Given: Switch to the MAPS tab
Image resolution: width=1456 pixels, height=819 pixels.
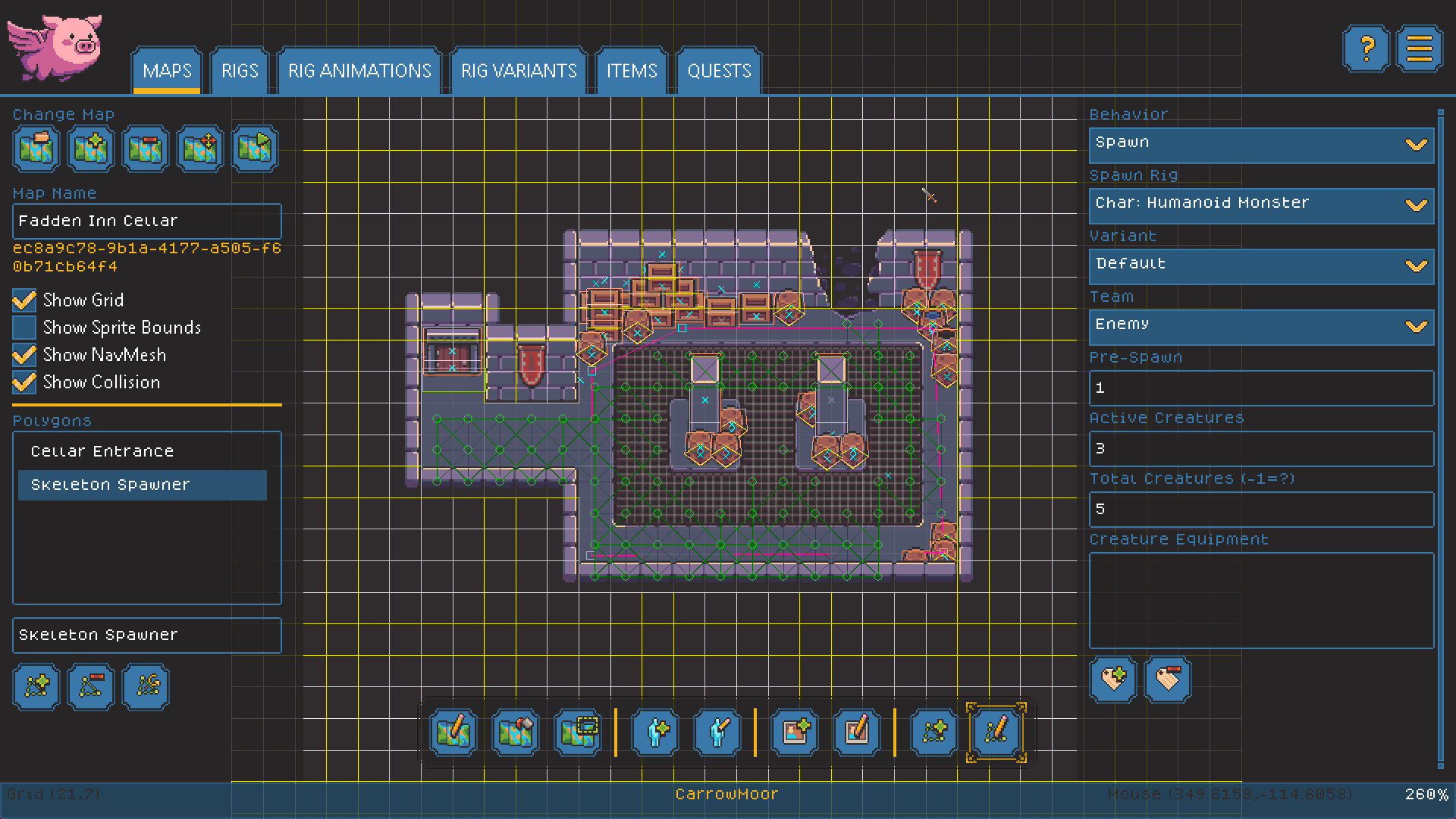Looking at the screenshot, I should point(167,71).
